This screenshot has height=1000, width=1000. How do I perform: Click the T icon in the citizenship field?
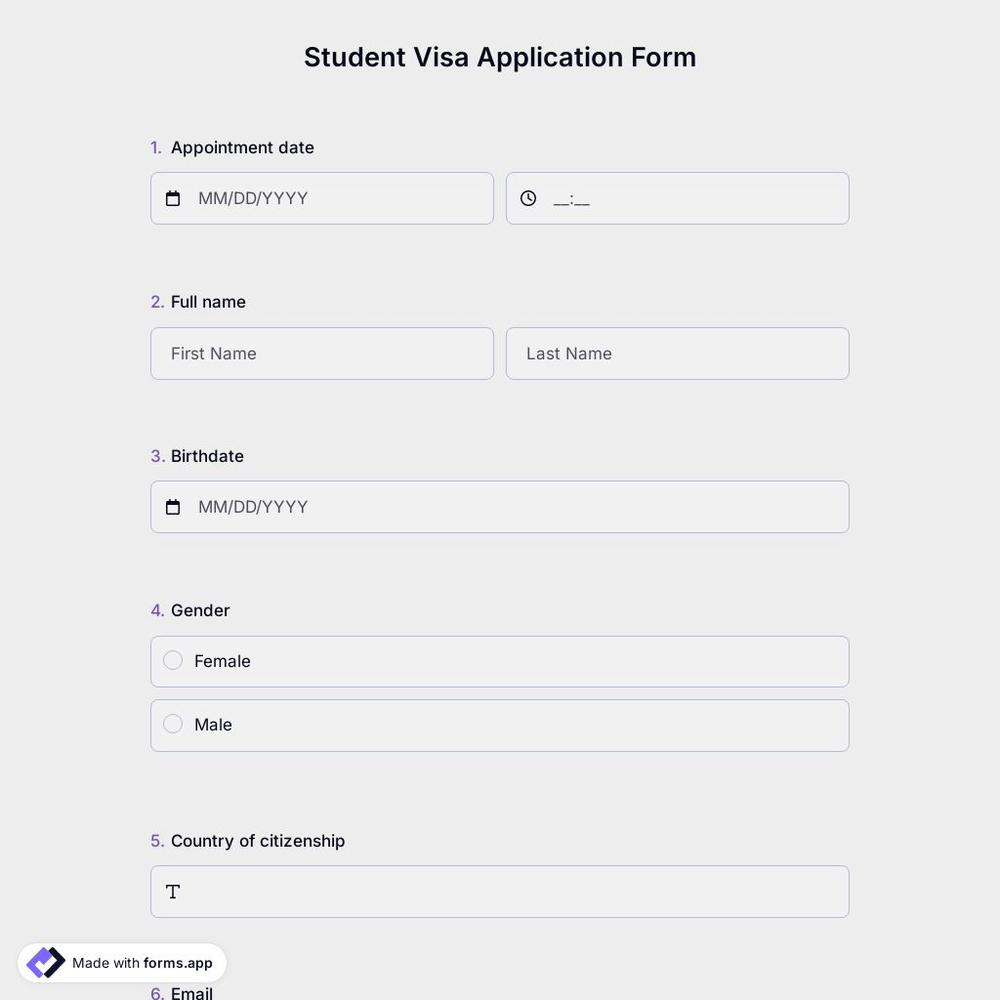[x=173, y=891]
